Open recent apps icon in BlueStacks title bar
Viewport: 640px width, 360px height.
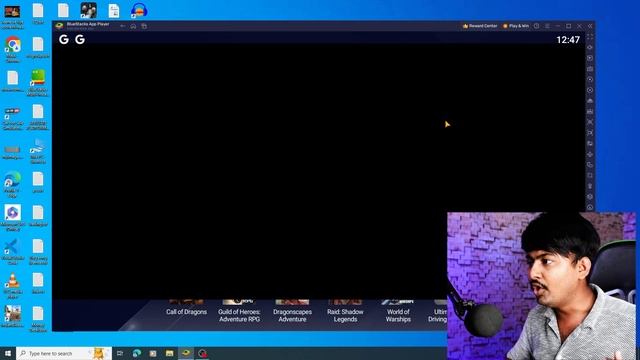[x=144, y=26]
